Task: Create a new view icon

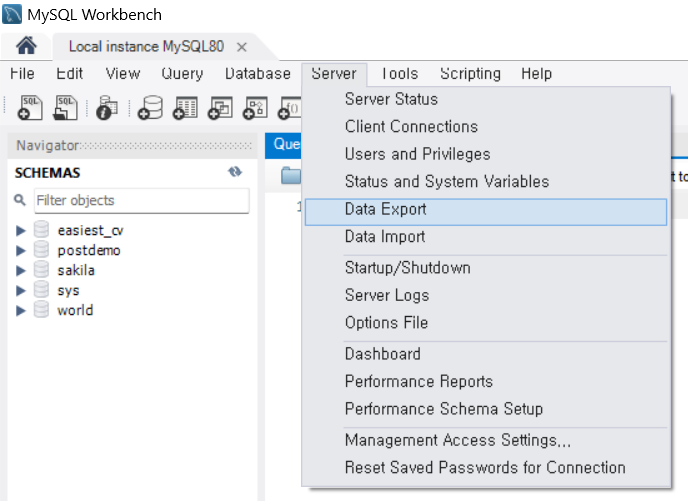Action: [220, 107]
